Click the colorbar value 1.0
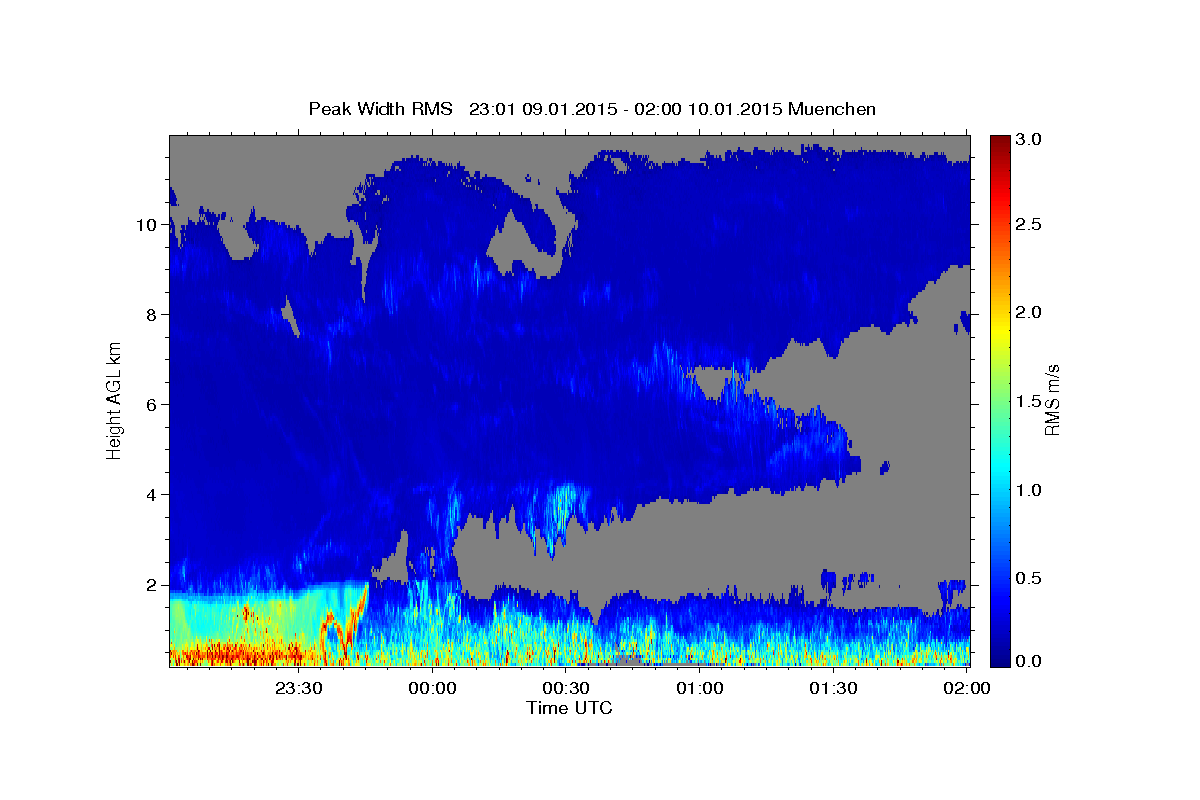The image size is (1200, 800). tap(1029, 490)
